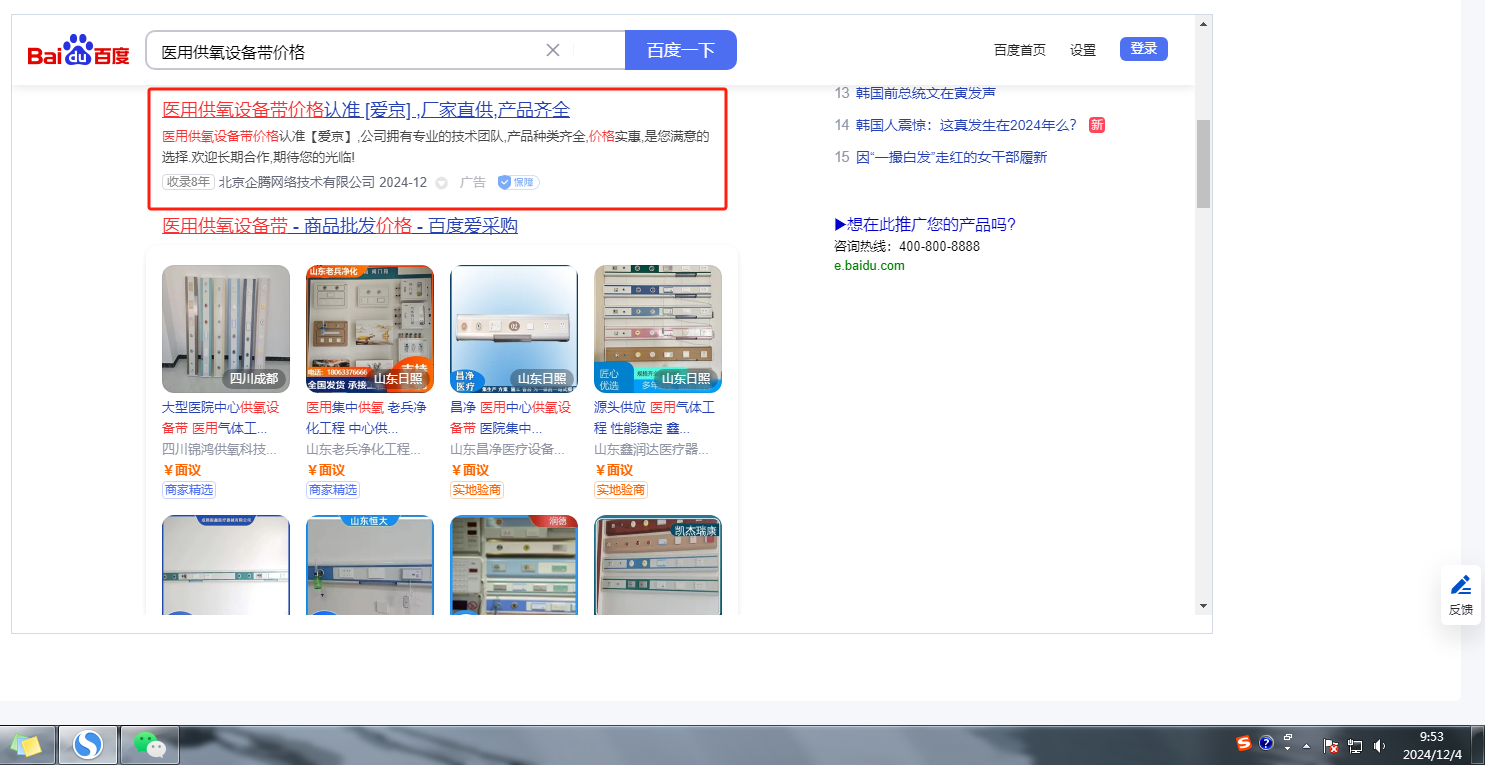The image size is (1485, 765).
Task: Open the 山东恒大 product thumbnail
Action: click(370, 564)
